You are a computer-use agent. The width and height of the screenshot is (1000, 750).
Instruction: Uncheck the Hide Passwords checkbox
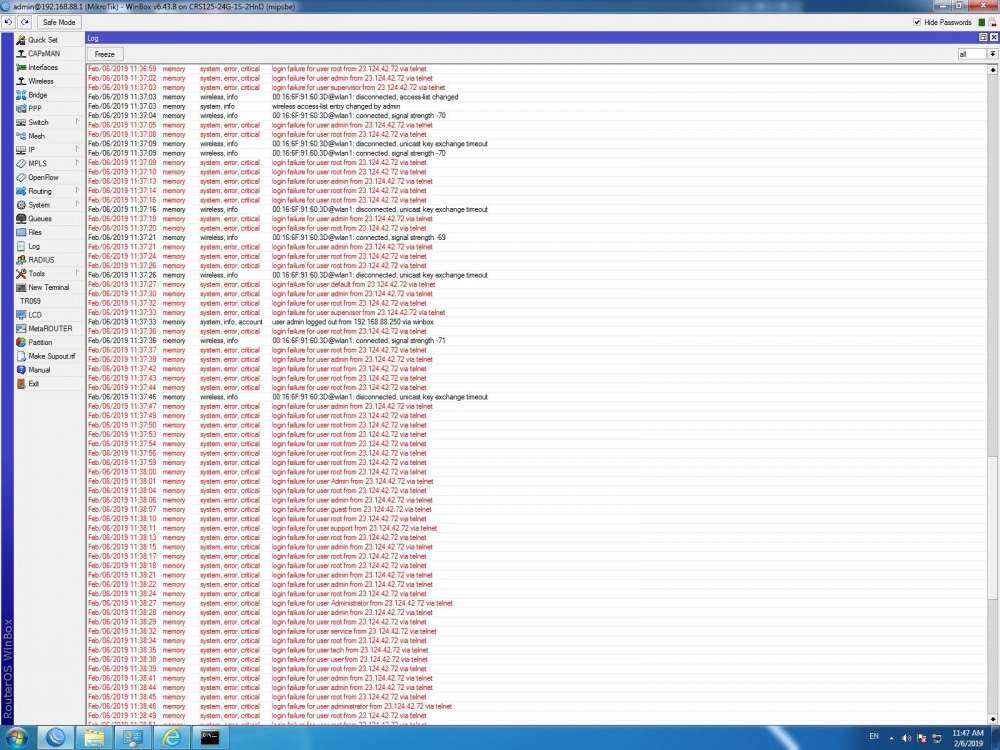coord(918,22)
